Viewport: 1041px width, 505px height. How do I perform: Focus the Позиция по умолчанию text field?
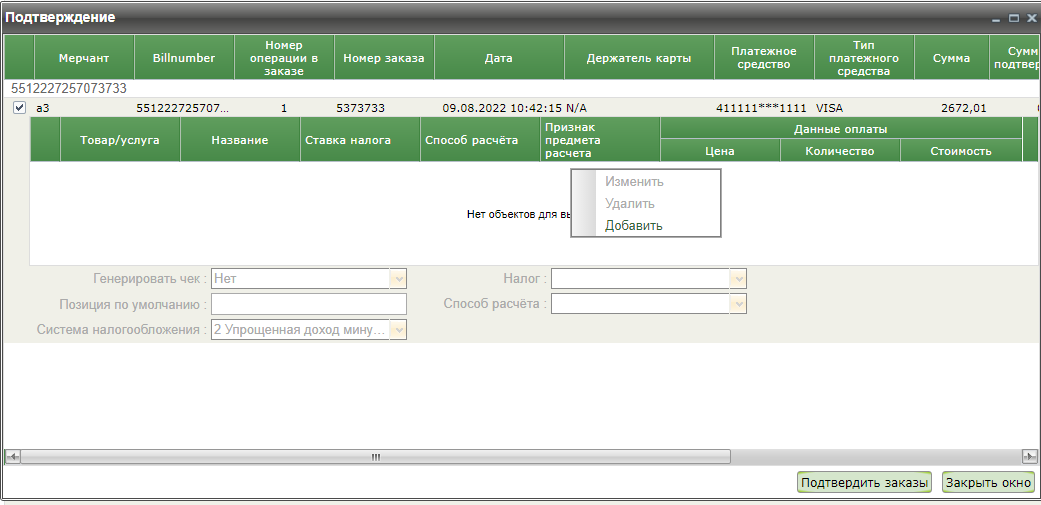[x=309, y=304]
